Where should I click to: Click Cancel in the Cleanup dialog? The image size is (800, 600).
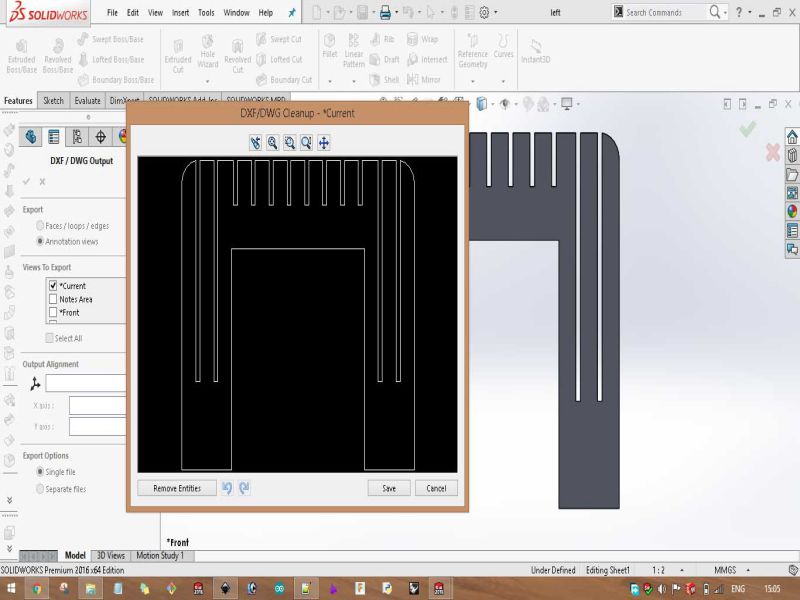[436, 488]
